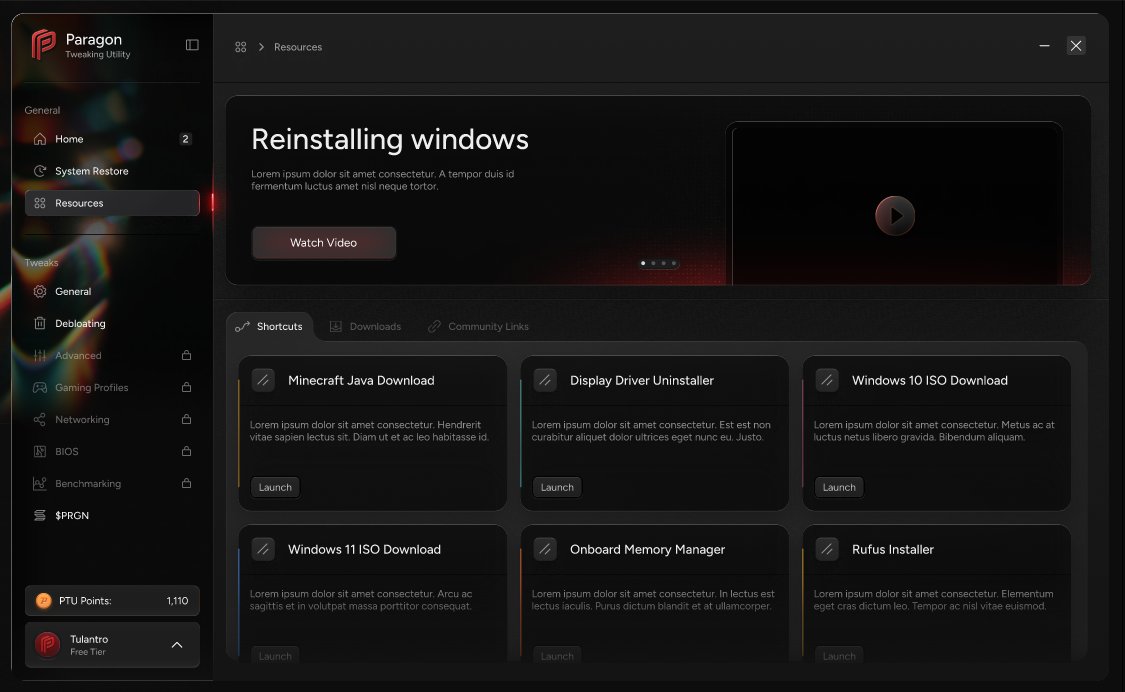Expand the Tulantro account menu chevron

[177, 645]
